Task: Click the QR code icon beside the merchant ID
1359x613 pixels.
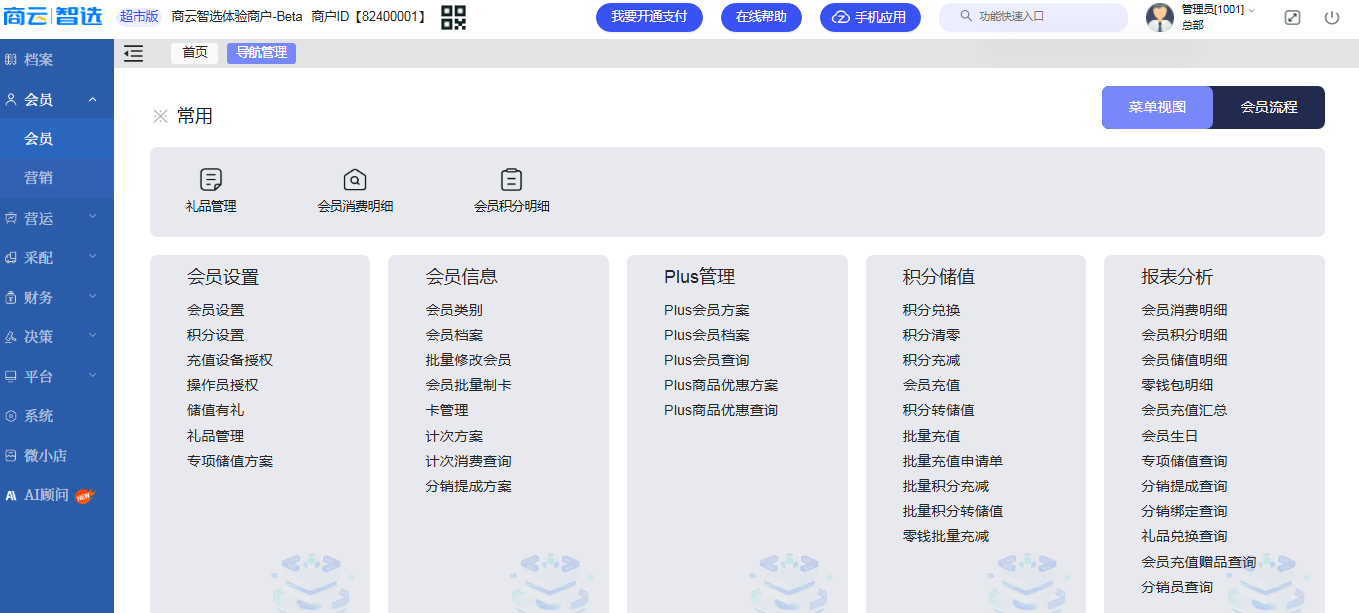Action: (453, 17)
